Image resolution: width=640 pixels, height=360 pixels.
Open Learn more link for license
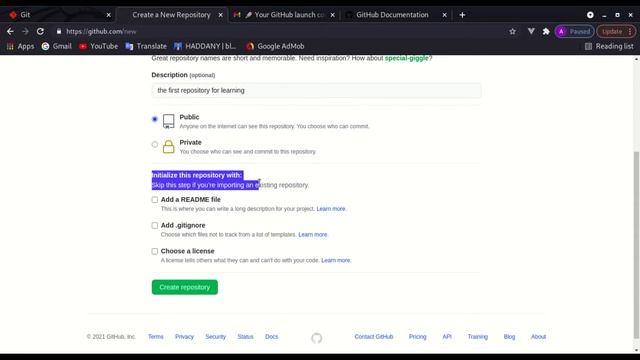coord(336,260)
